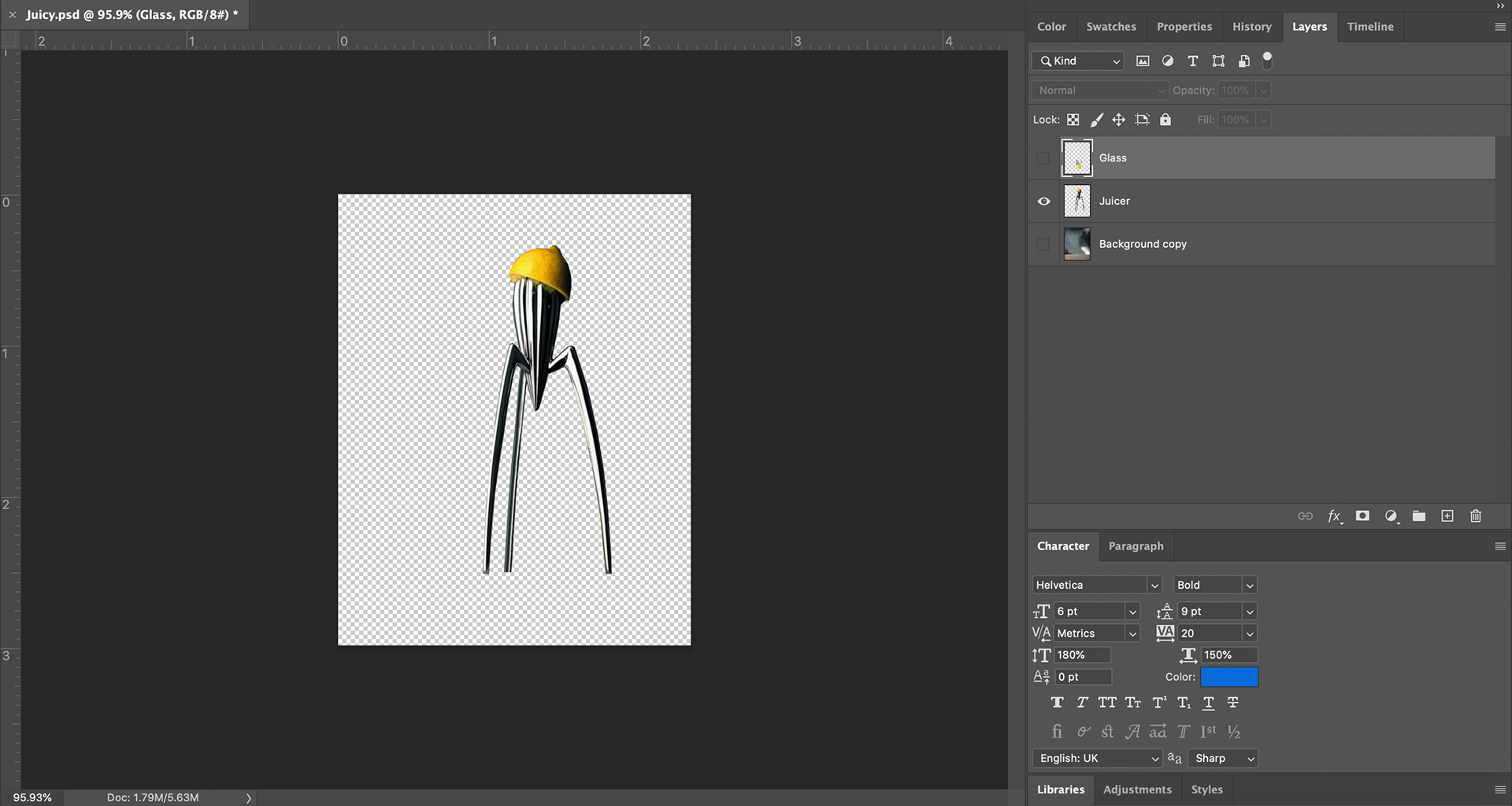This screenshot has height=806, width=1512.
Task: Open the Adjustments tab
Action: point(1137,789)
